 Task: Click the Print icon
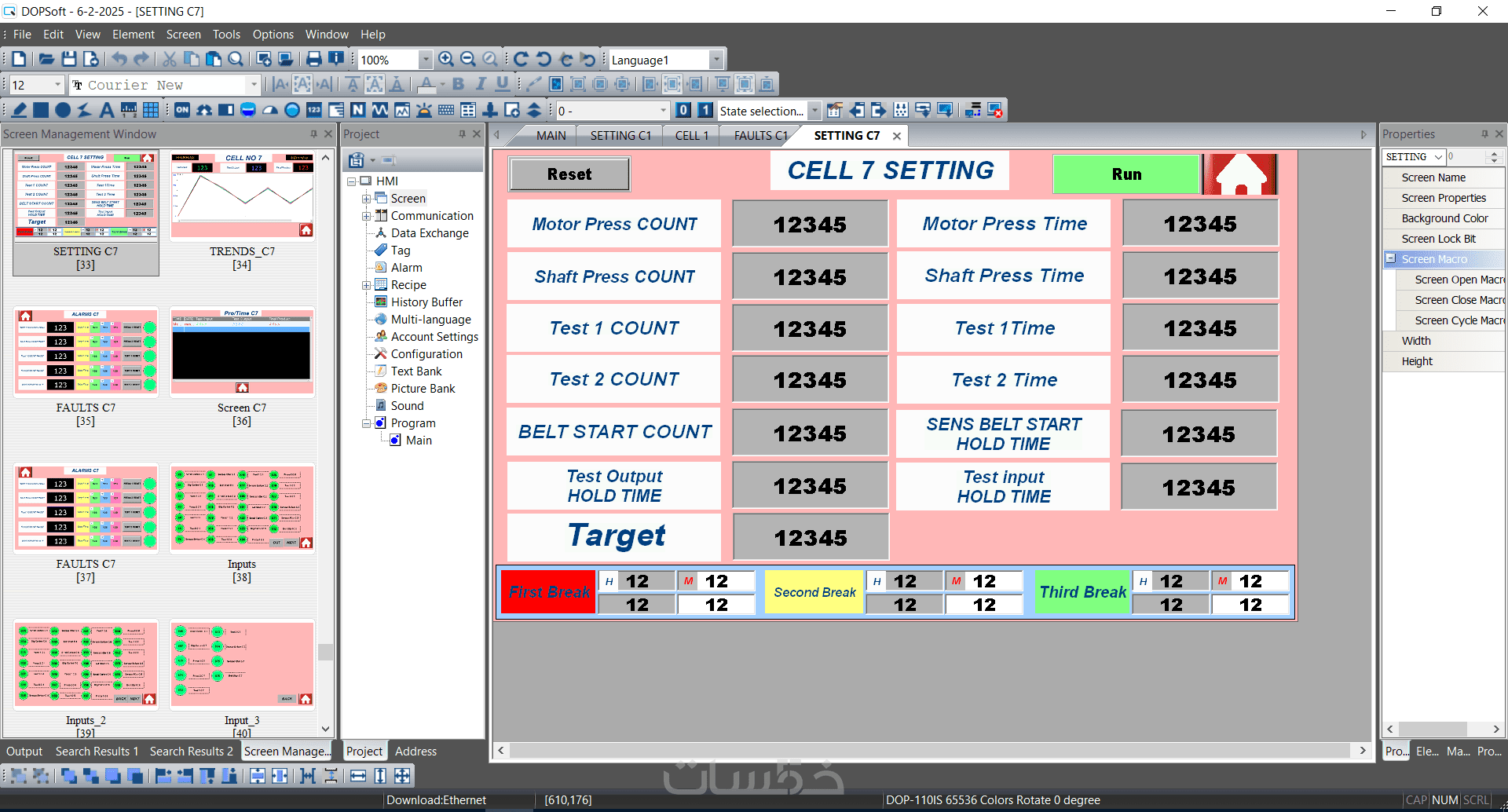pyautogui.click(x=314, y=59)
